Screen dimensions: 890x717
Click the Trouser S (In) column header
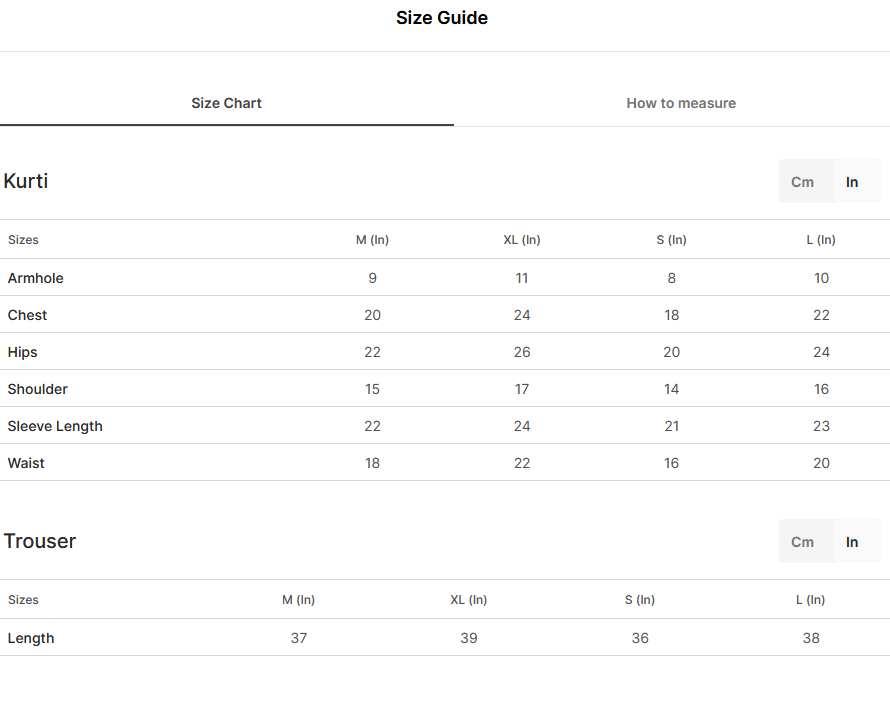(x=640, y=599)
